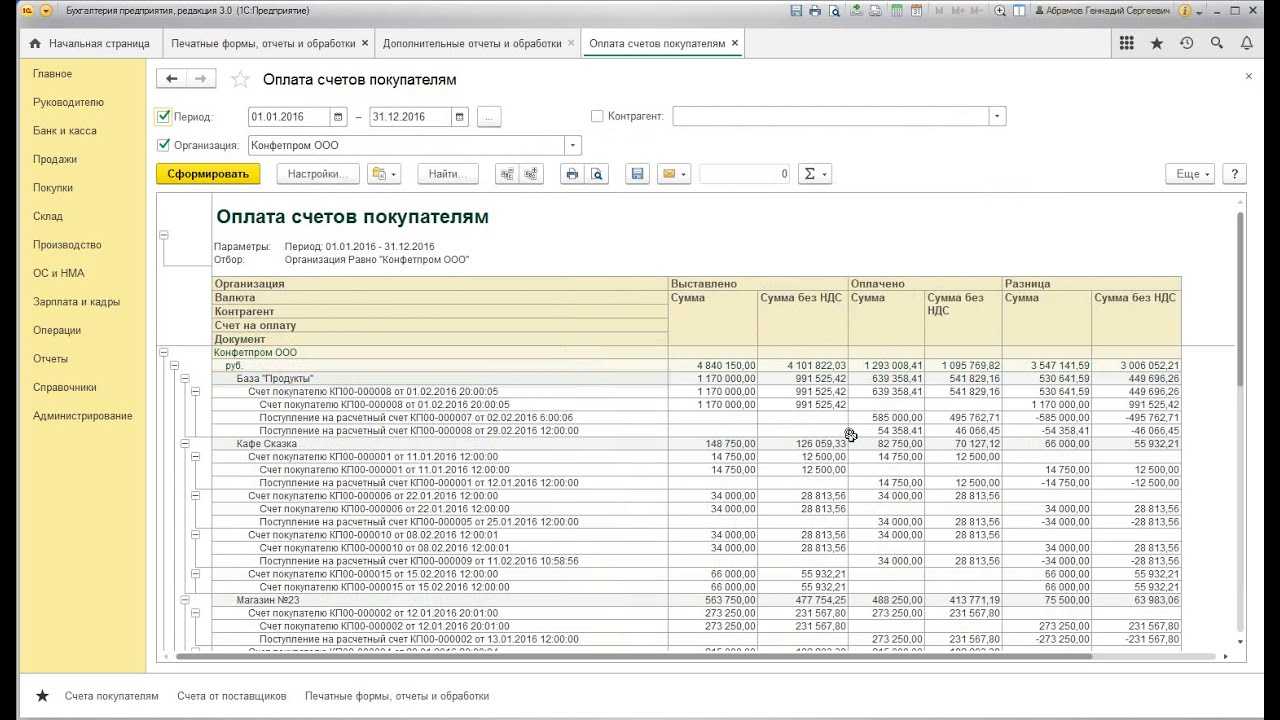The width and height of the screenshot is (1280, 720).
Task: Print the report with toolbar printer icon
Action: (x=572, y=174)
